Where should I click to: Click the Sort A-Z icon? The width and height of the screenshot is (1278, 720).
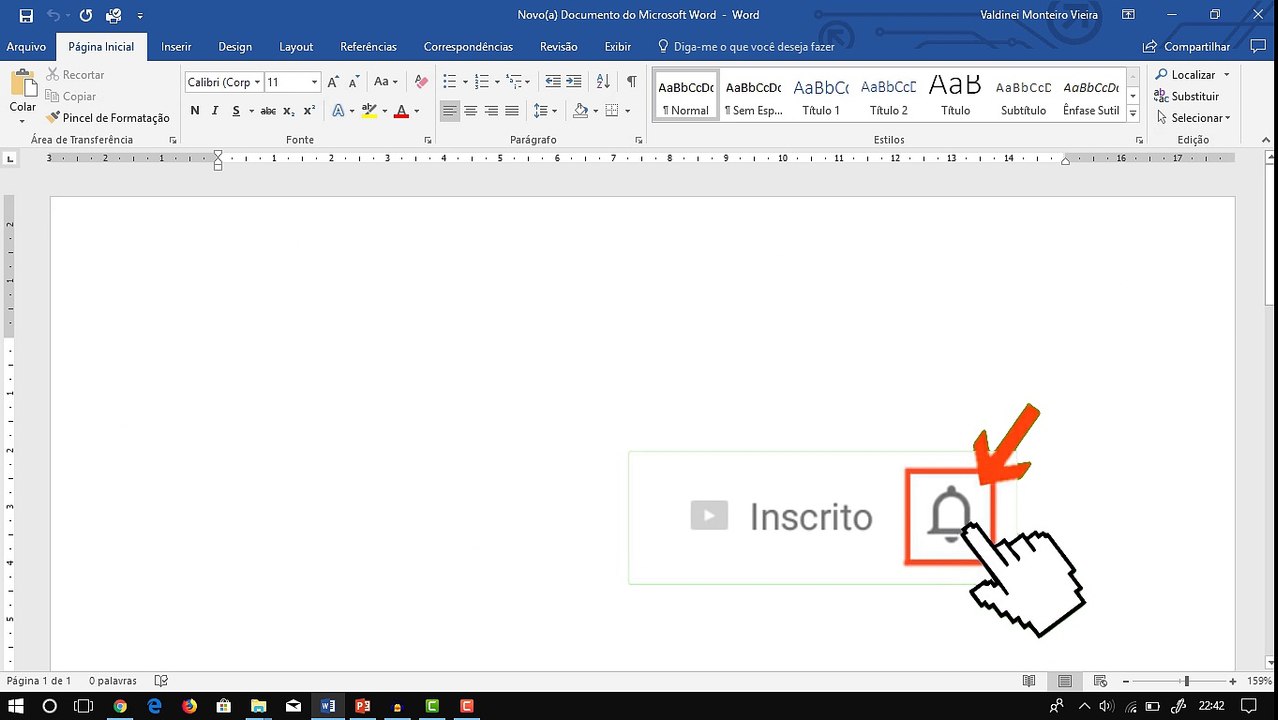(x=603, y=82)
